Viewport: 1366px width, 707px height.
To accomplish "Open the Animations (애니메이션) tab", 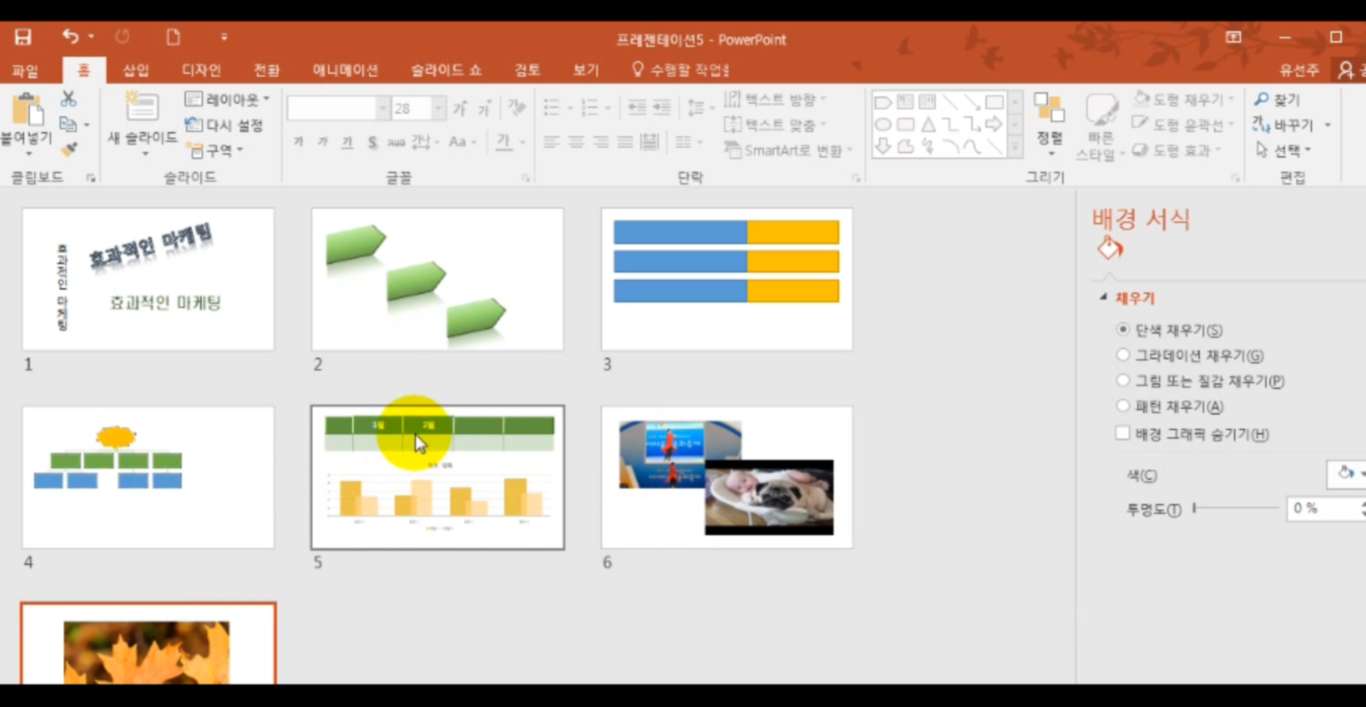I will click(345, 70).
